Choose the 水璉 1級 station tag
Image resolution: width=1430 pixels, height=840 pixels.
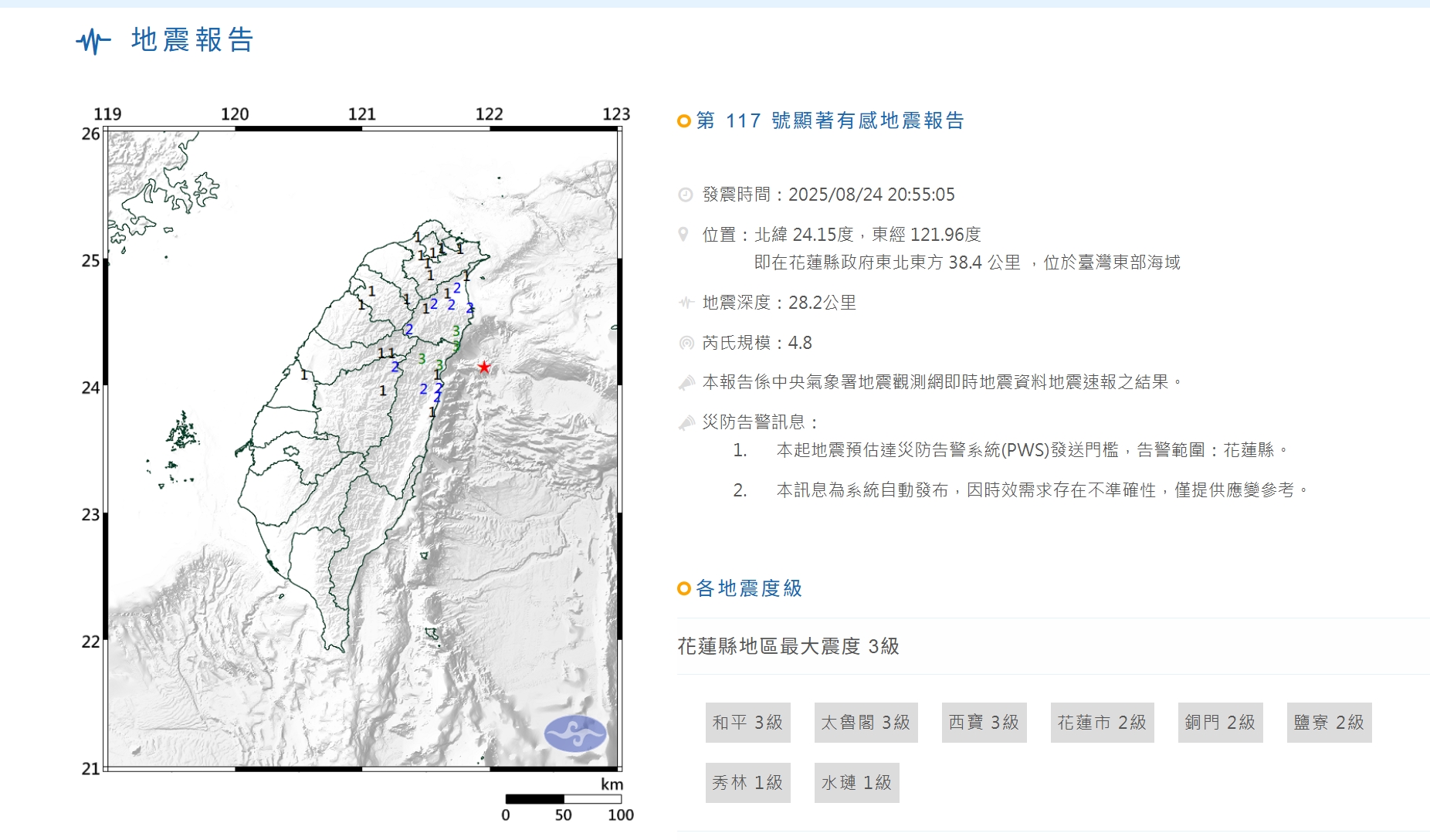856,783
